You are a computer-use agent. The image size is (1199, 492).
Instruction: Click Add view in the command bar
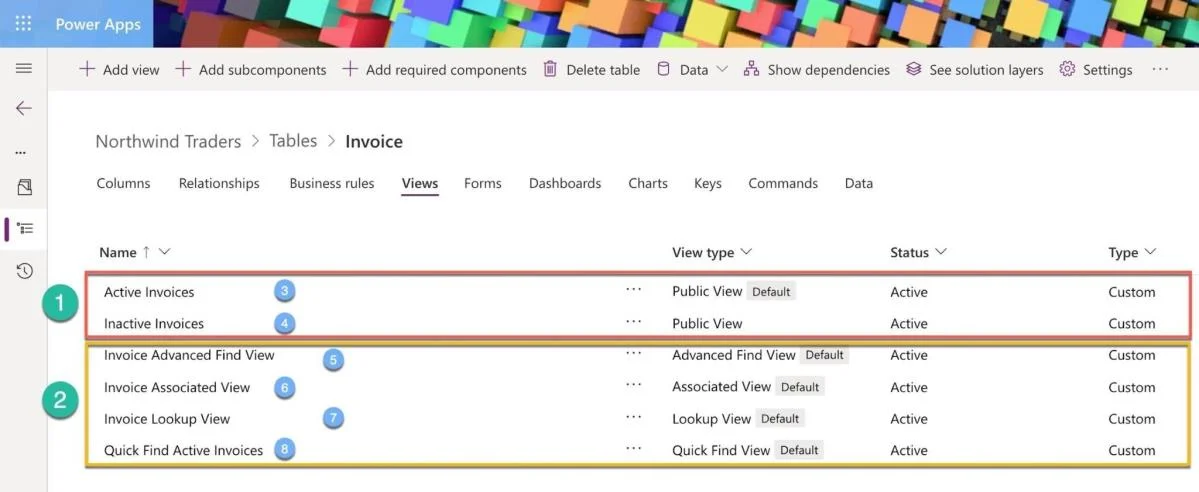119,70
